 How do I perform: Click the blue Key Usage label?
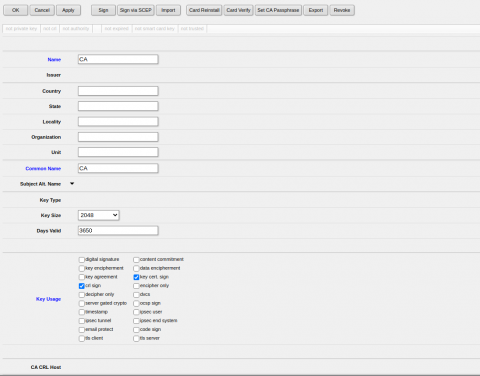pos(48,299)
